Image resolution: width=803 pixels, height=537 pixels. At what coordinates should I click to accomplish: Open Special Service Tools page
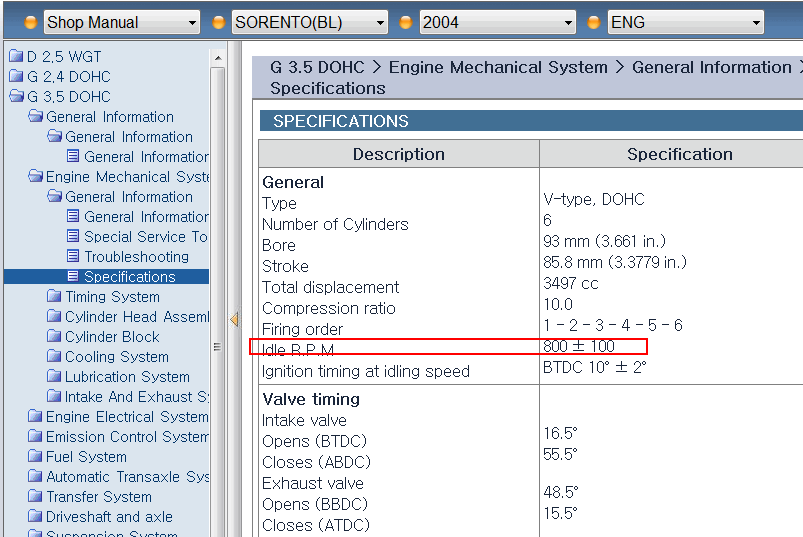145,237
